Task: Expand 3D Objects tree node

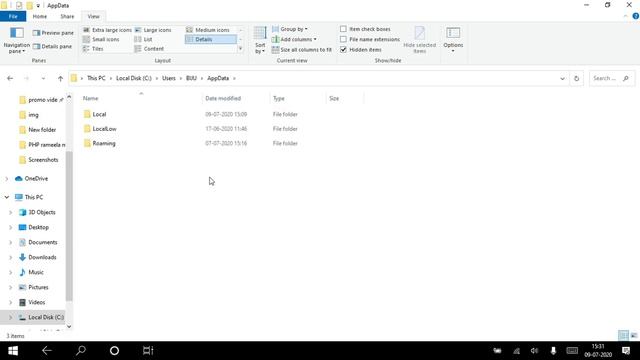Action: tap(11, 212)
